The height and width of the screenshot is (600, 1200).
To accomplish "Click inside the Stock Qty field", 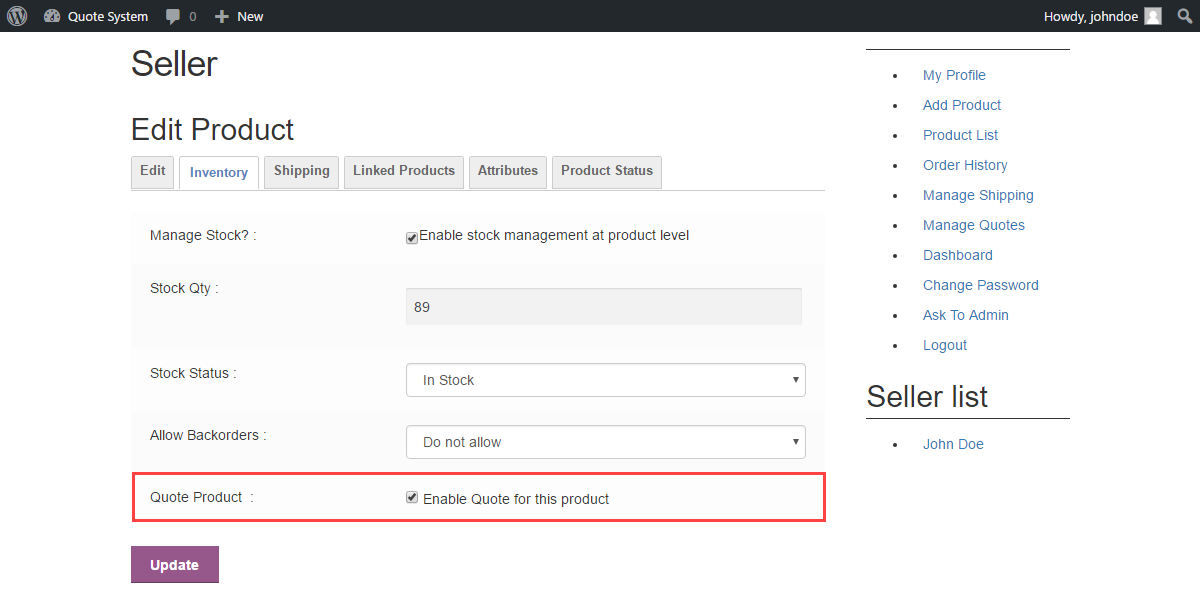I will 603,306.
